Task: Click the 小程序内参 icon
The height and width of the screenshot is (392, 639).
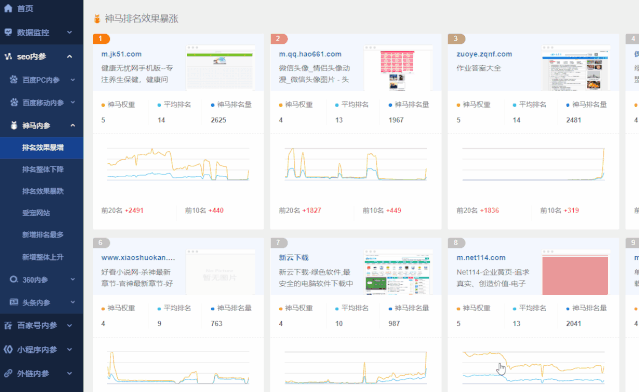Action: click(x=8, y=349)
